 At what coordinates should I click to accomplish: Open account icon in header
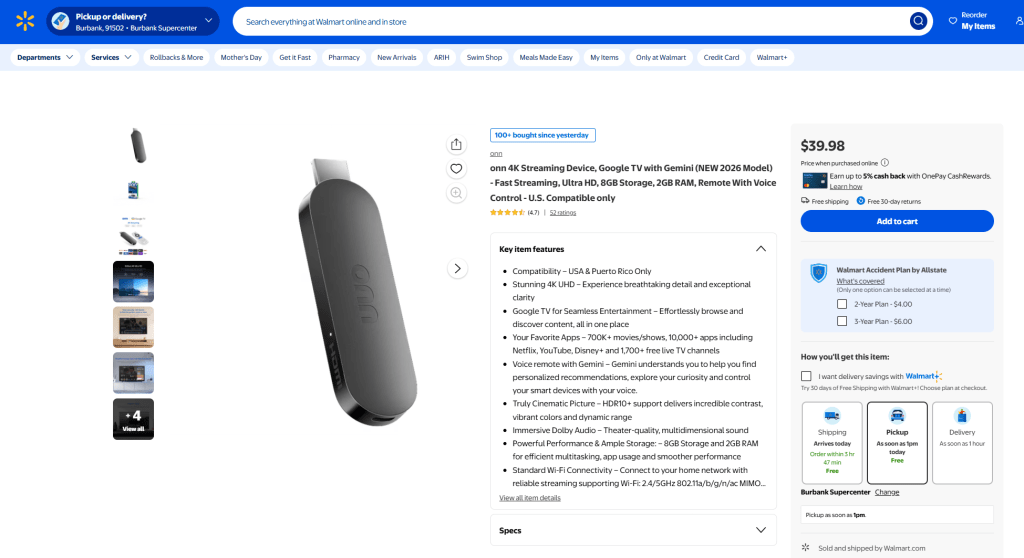click(1019, 21)
